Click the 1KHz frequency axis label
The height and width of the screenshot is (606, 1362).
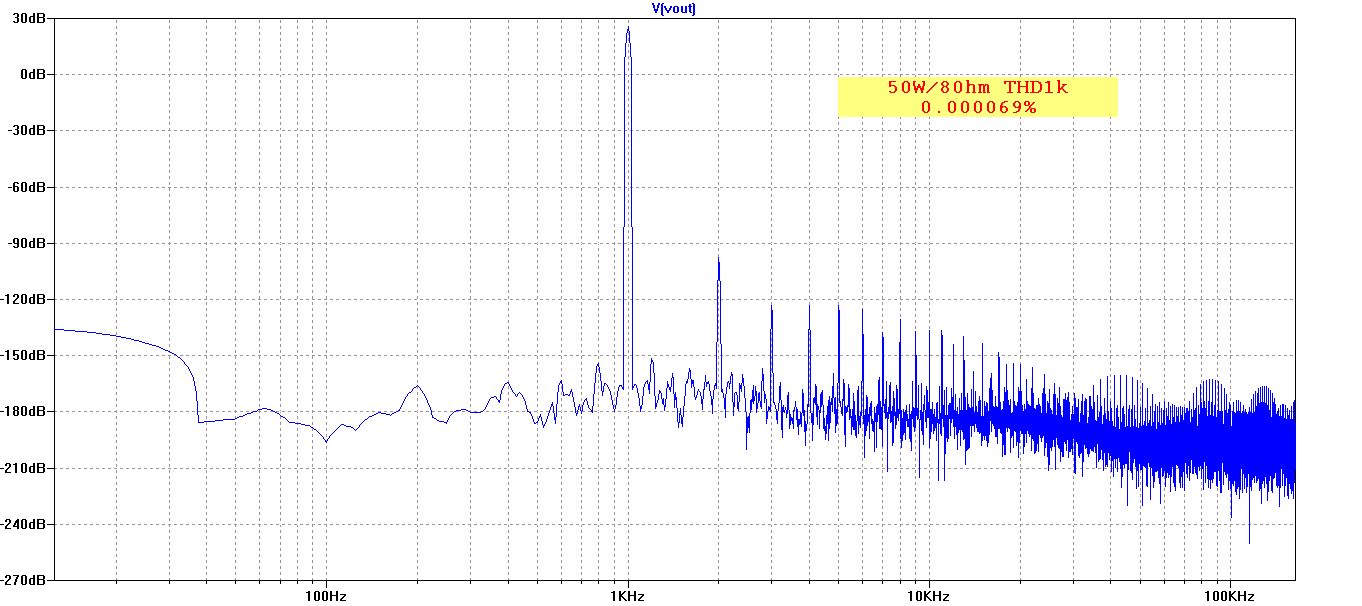point(627,596)
